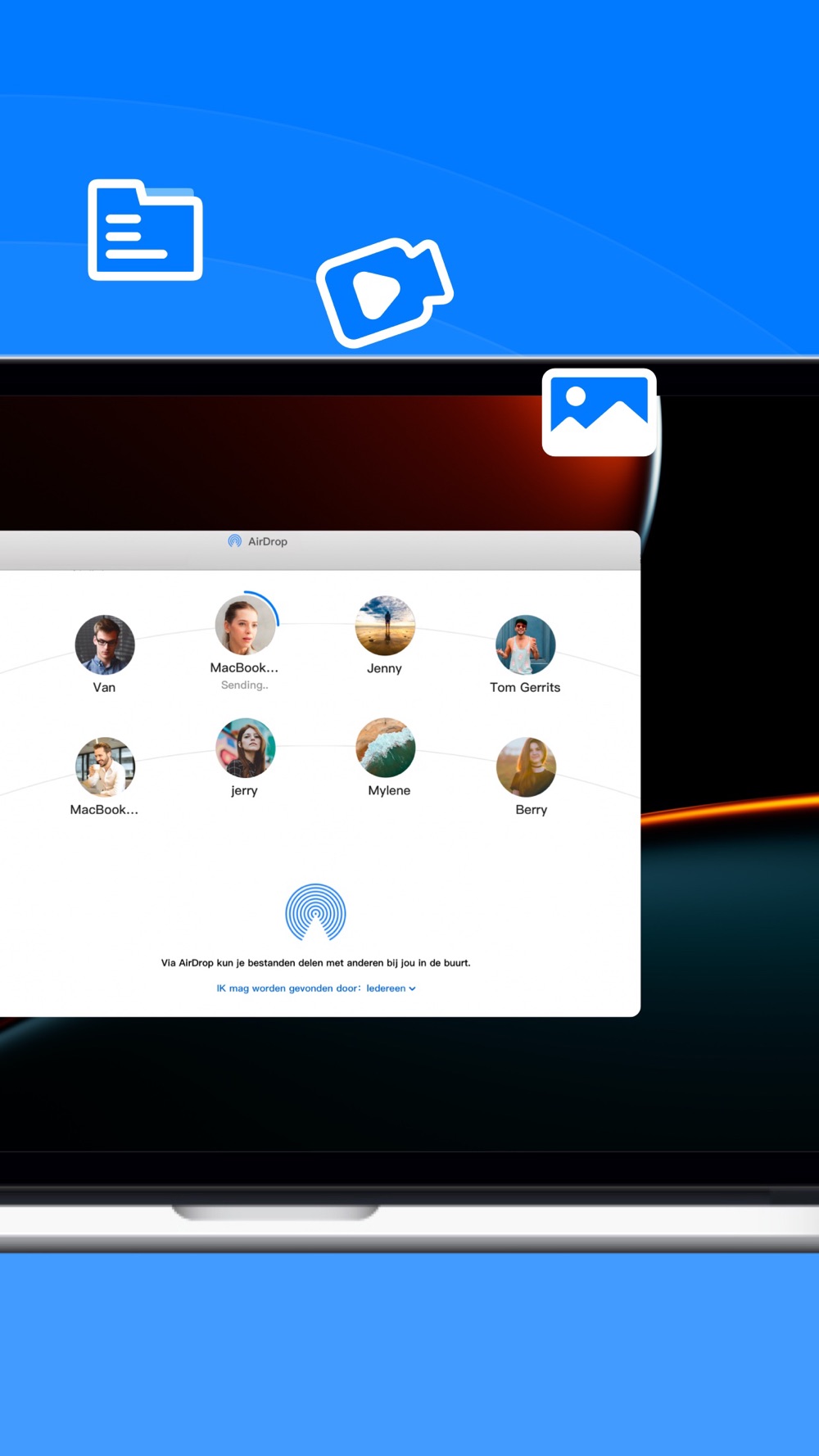Viewport: 819px width, 1456px height.
Task: Click the 'AirDrop' window title text
Action: [x=268, y=541]
